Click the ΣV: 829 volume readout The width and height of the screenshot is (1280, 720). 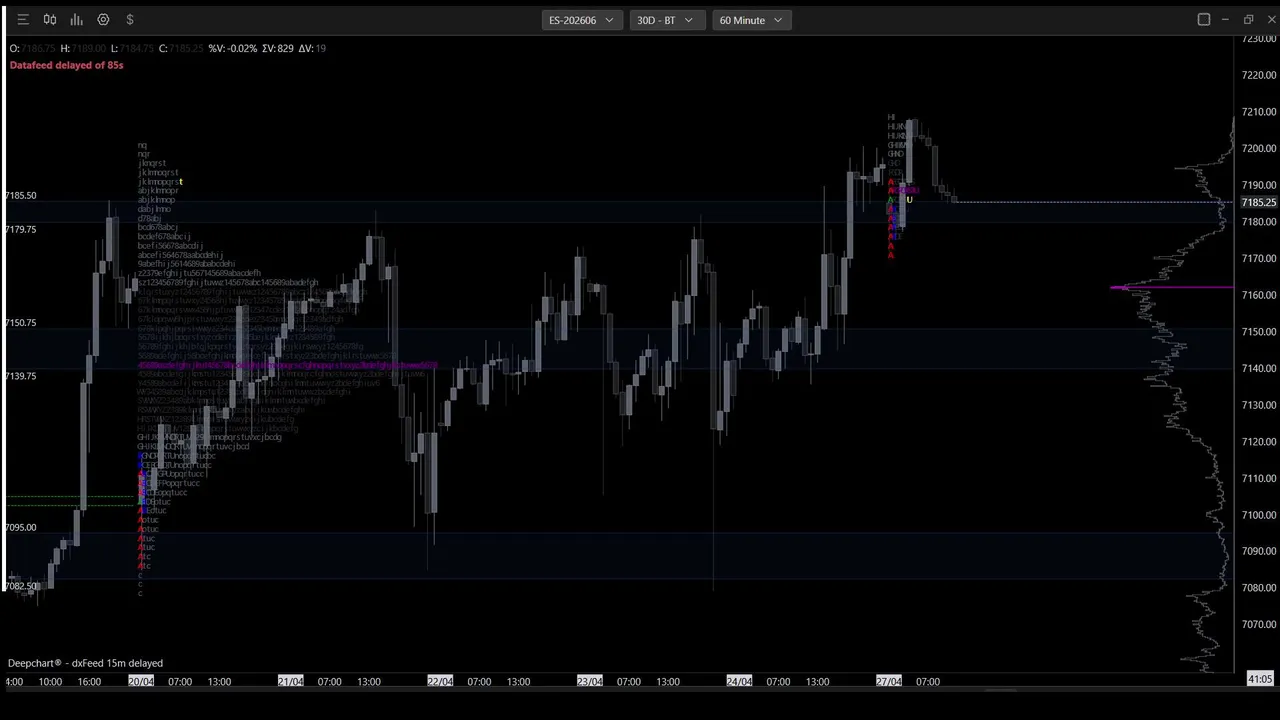[x=278, y=48]
